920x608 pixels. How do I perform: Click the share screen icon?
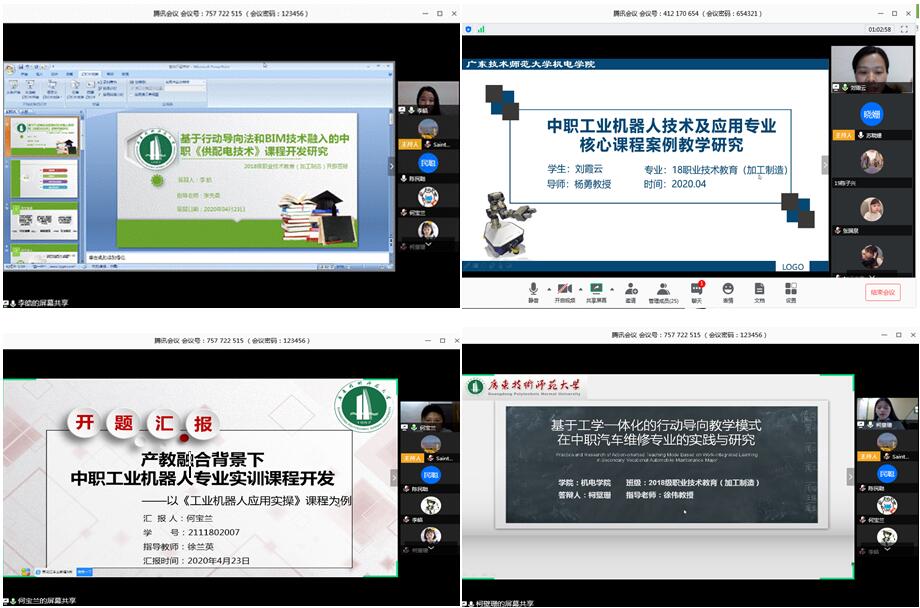point(596,289)
